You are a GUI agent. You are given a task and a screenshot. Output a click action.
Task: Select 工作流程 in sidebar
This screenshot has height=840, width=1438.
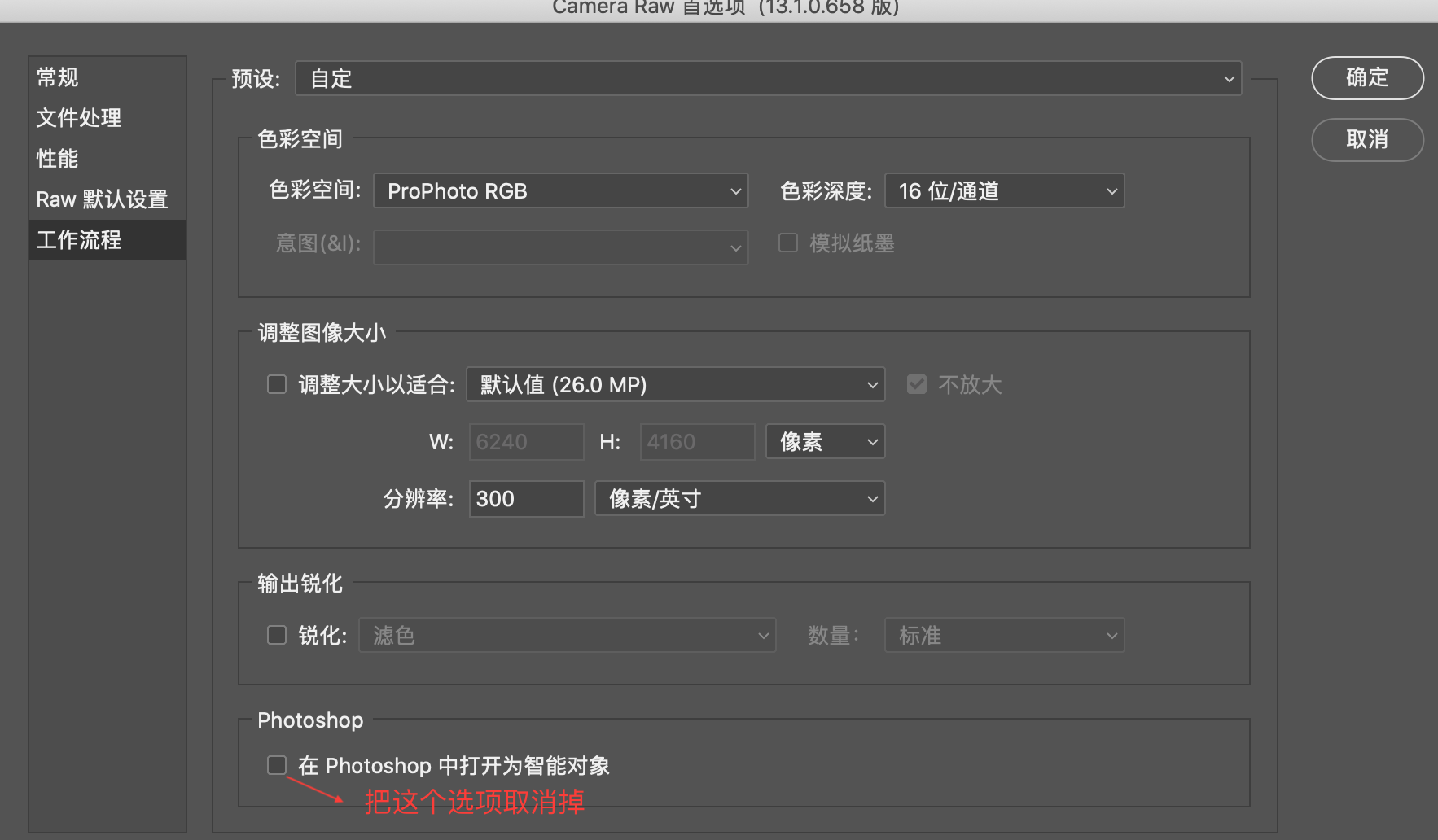tap(107, 240)
